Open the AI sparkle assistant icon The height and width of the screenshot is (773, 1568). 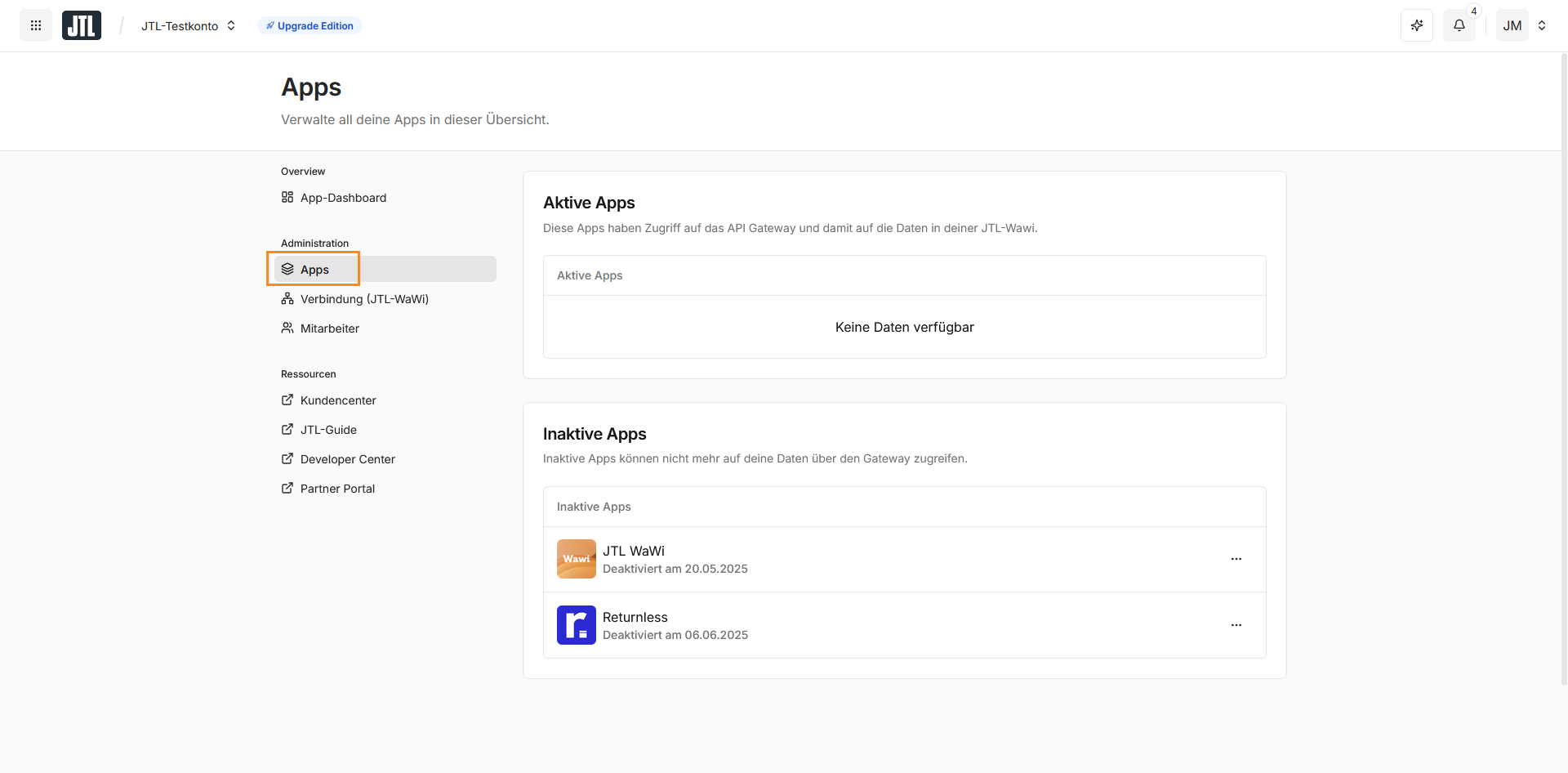tap(1417, 25)
